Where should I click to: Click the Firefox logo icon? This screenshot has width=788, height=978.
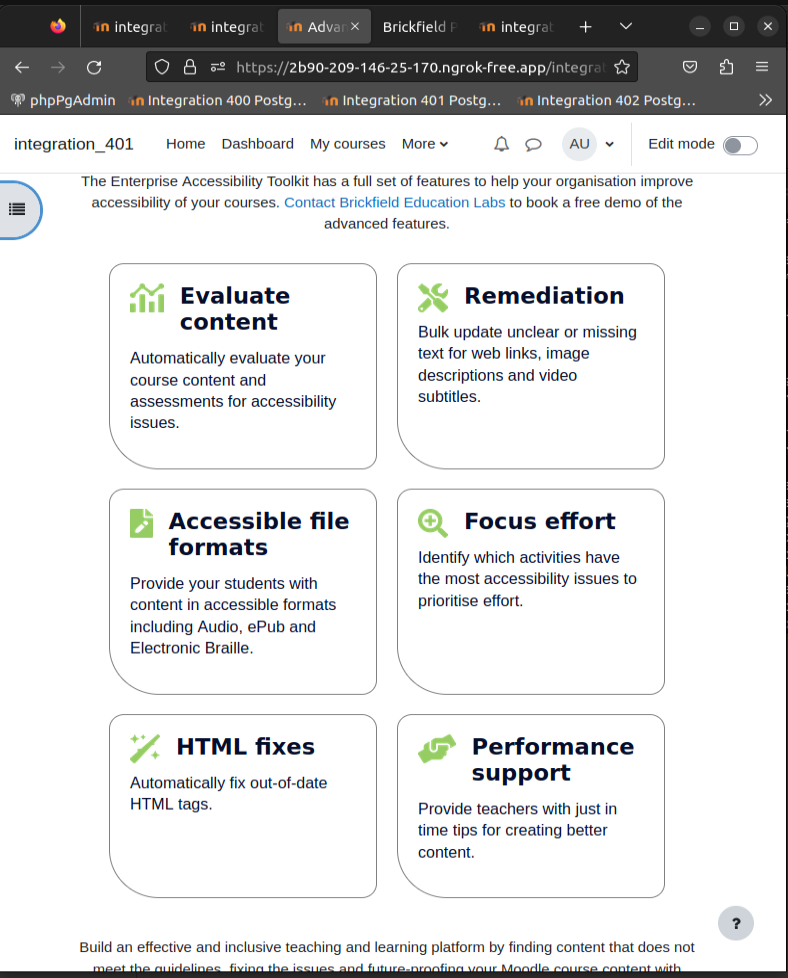(x=58, y=26)
